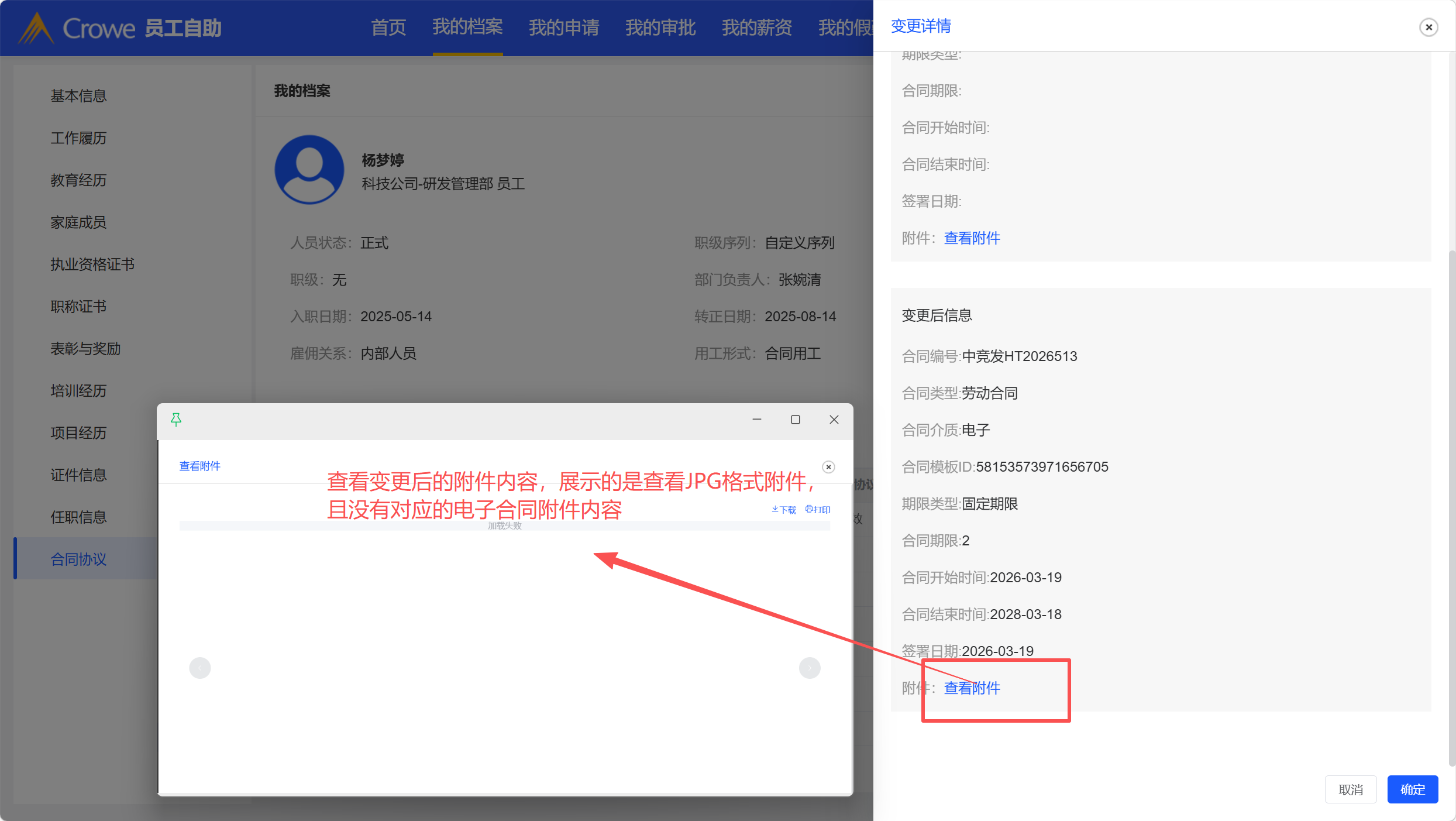1456x821 pixels.
Task: Open the 我的申请 menu
Action: pyautogui.click(x=564, y=28)
